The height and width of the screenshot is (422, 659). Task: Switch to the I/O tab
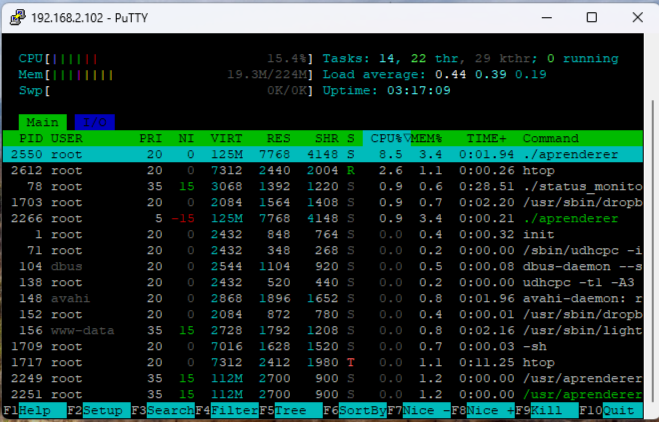pos(94,122)
